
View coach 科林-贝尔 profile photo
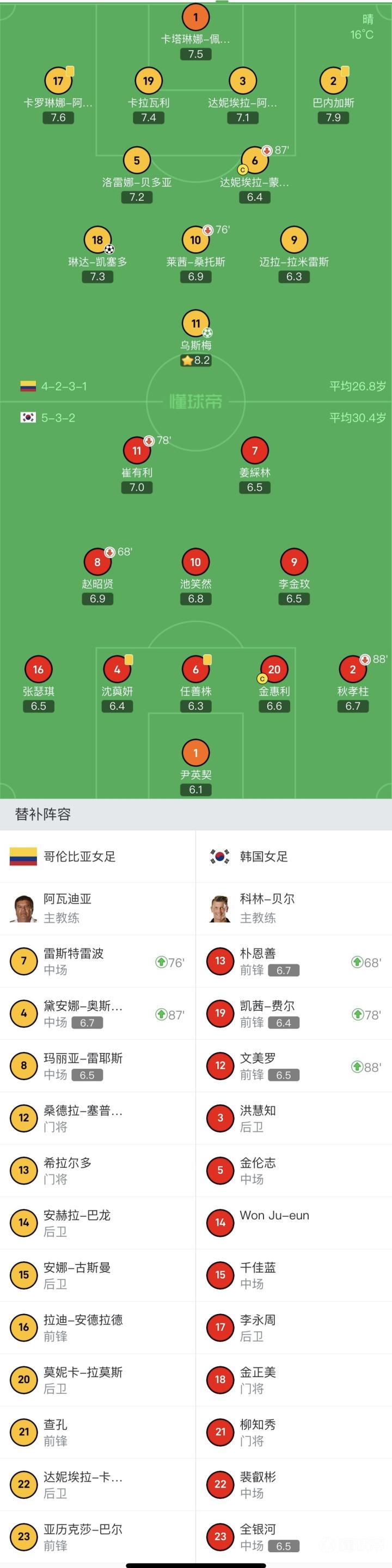click(220, 908)
